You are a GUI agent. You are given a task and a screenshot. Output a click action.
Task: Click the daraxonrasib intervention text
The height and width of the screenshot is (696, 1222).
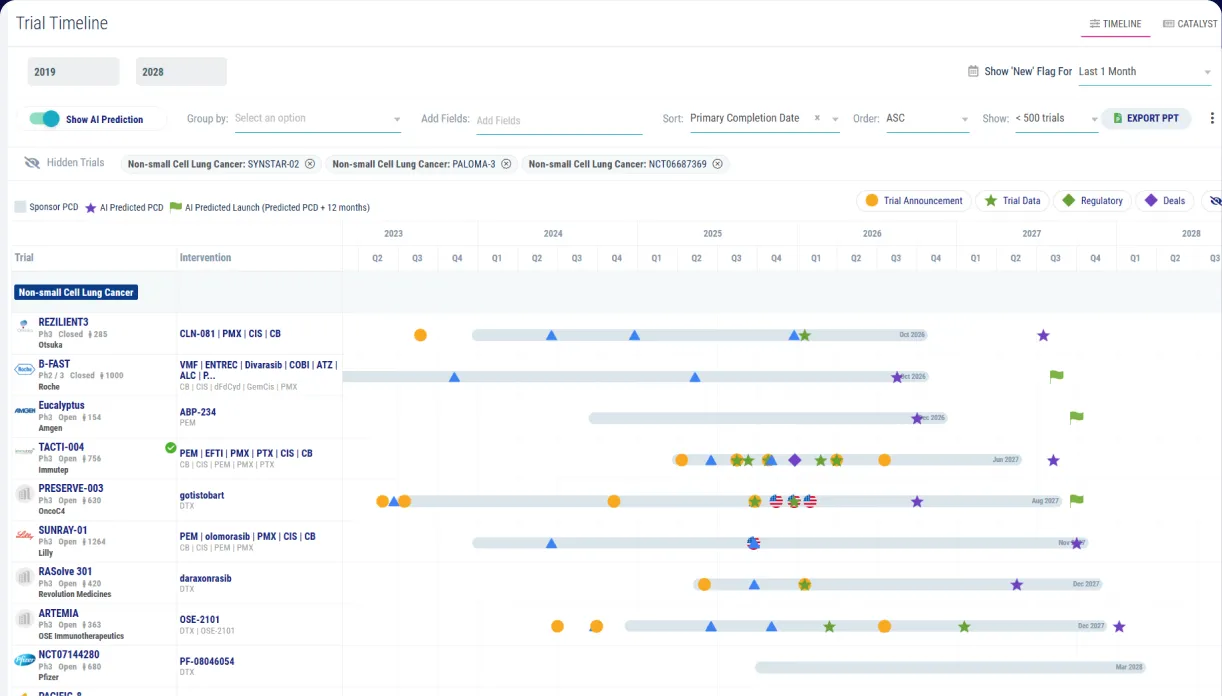(x=206, y=578)
